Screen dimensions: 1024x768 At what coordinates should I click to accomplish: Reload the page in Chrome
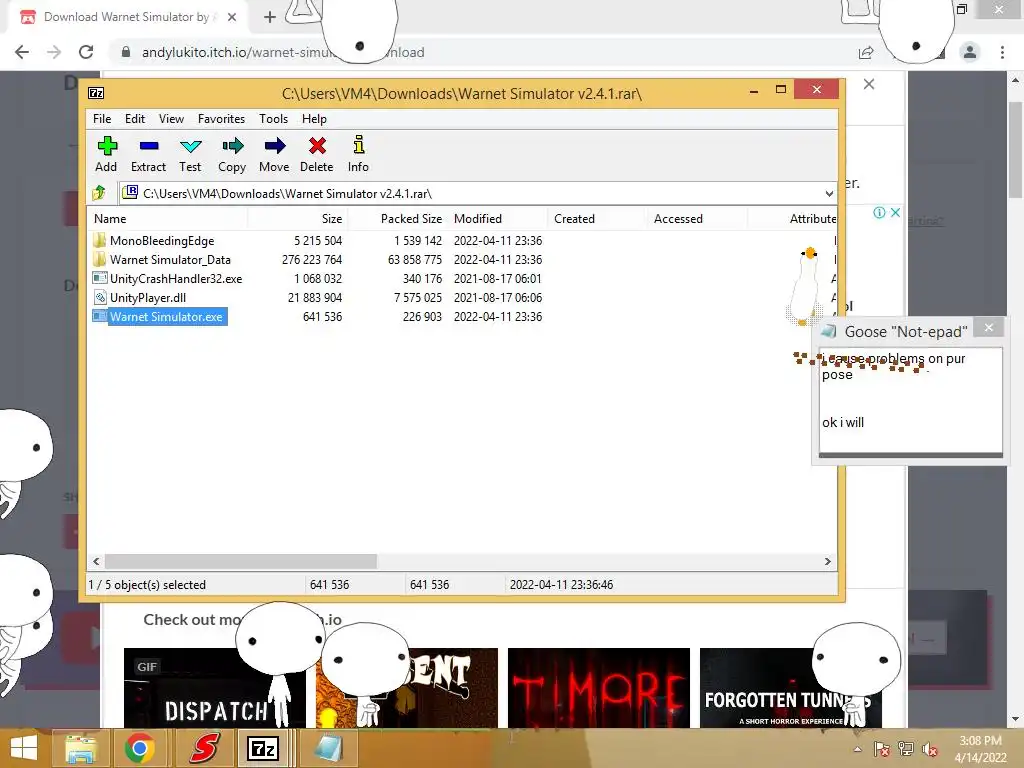coord(86,52)
